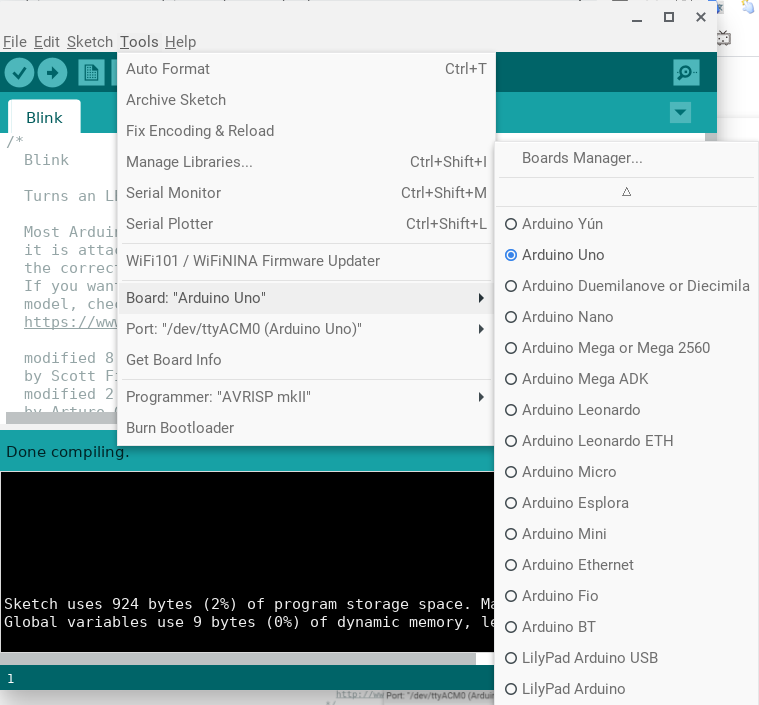This screenshot has width=759, height=705.
Task: Select the Blink sketch tab
Action: [x=44, y=118]
